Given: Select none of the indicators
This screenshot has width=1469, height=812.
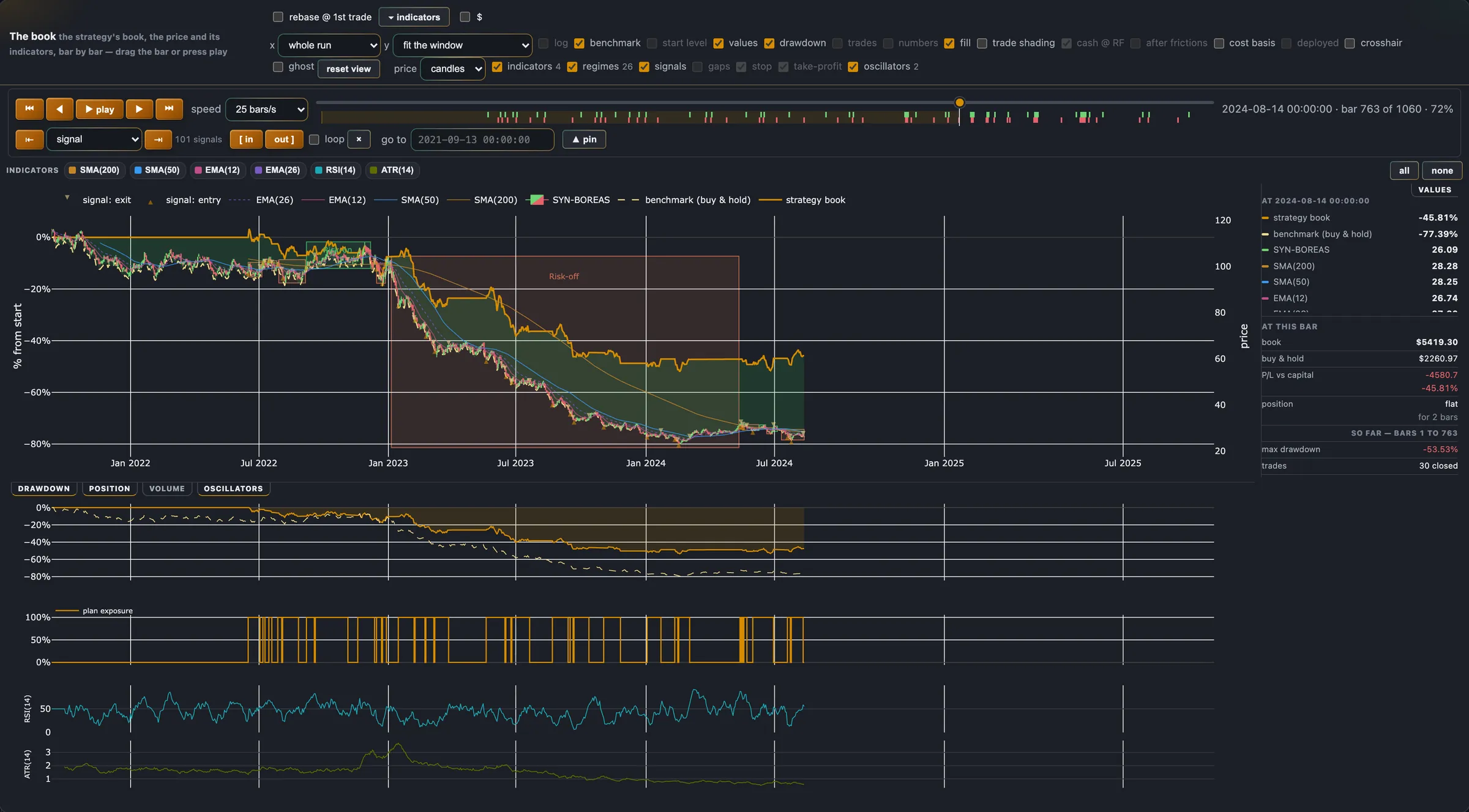Looking at the screenshot, I should tap(1442, 171).
